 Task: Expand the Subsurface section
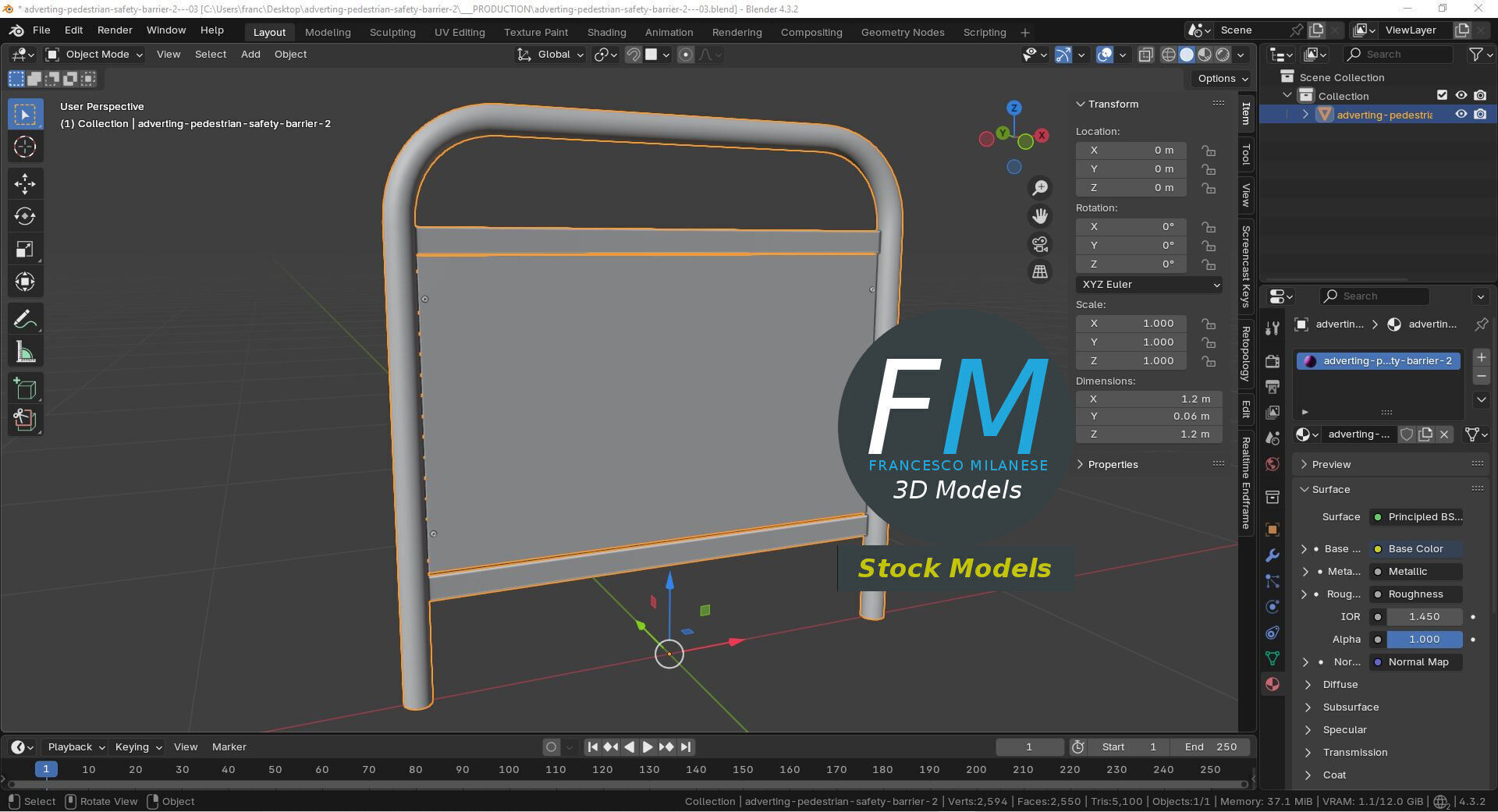click(1351, 707)
